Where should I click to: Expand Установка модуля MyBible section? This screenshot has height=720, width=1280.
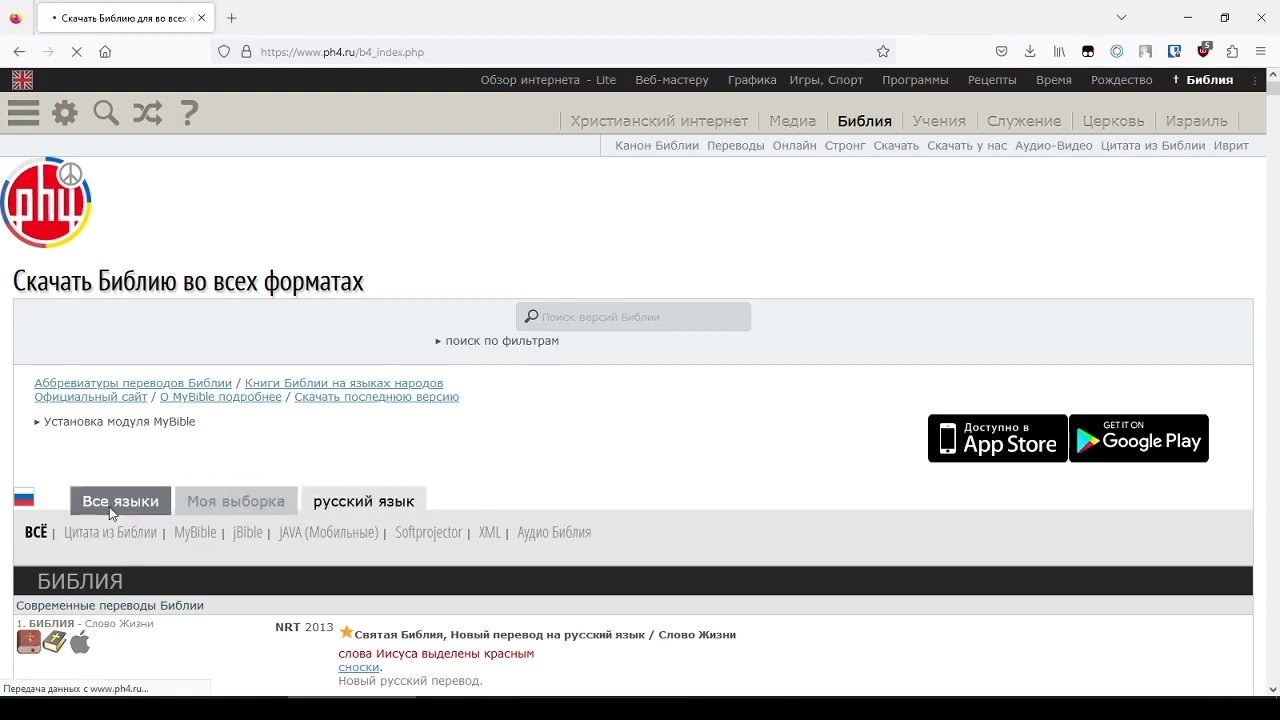115,422
